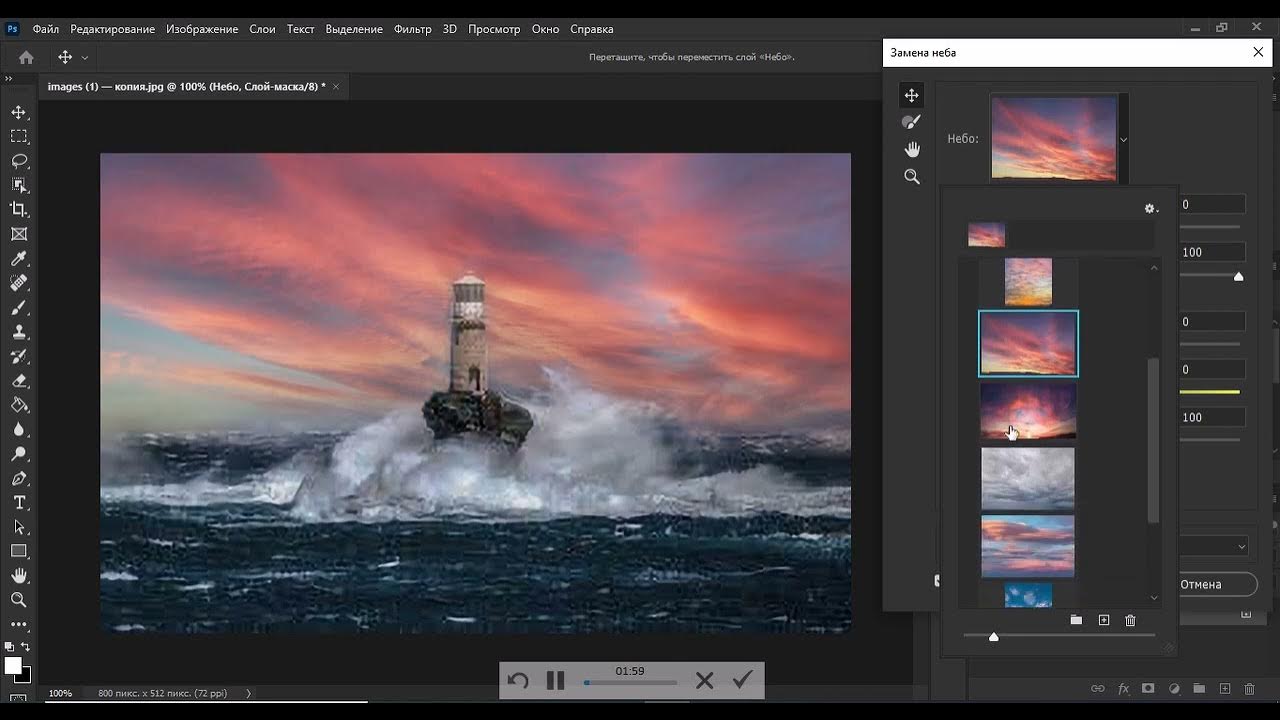1280x720 pixels.
Task: Select the Move tool in left toolbar
Action: coord(18,112)
